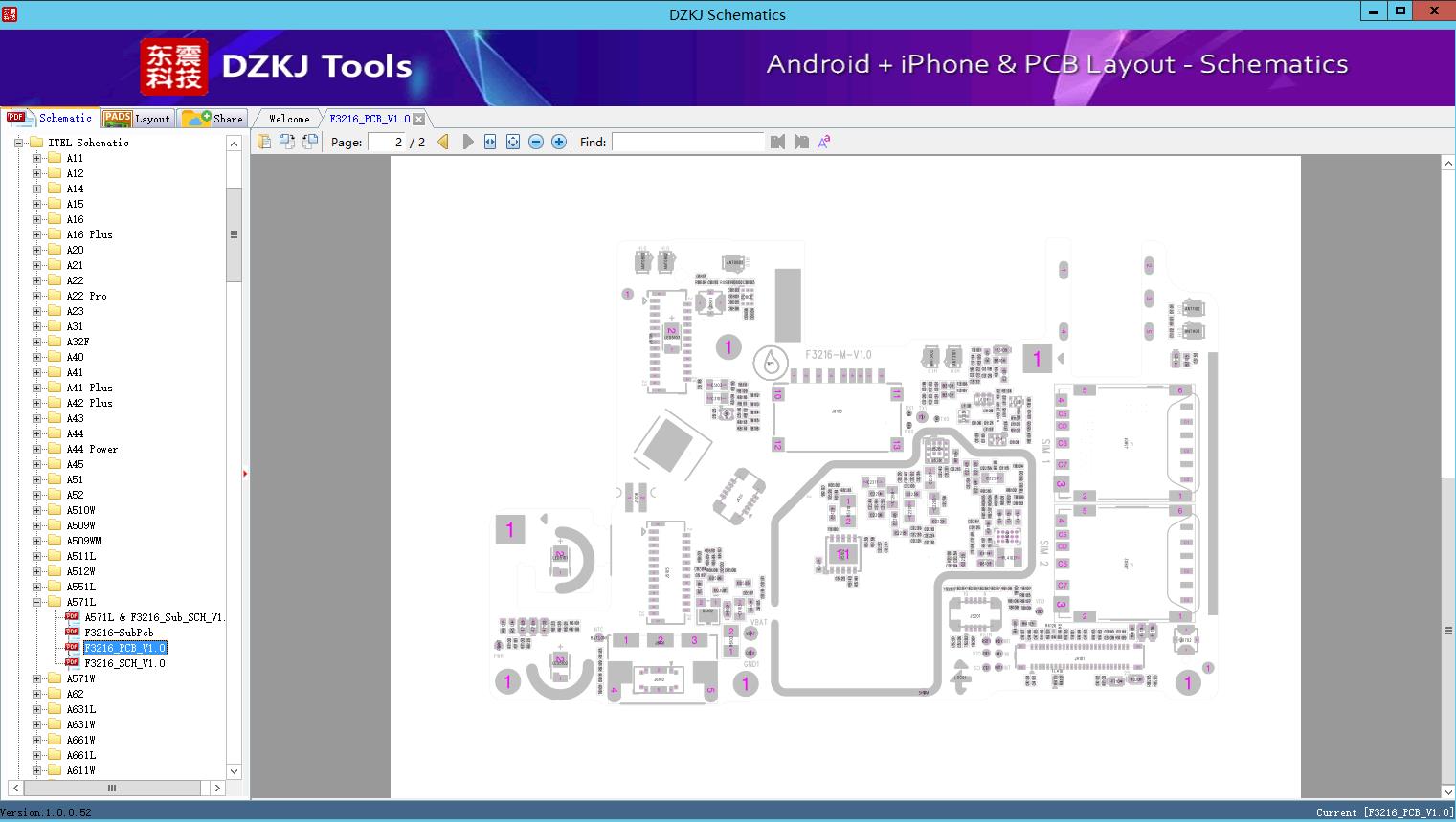Click the fit whole page icon

tap(513, 142)
